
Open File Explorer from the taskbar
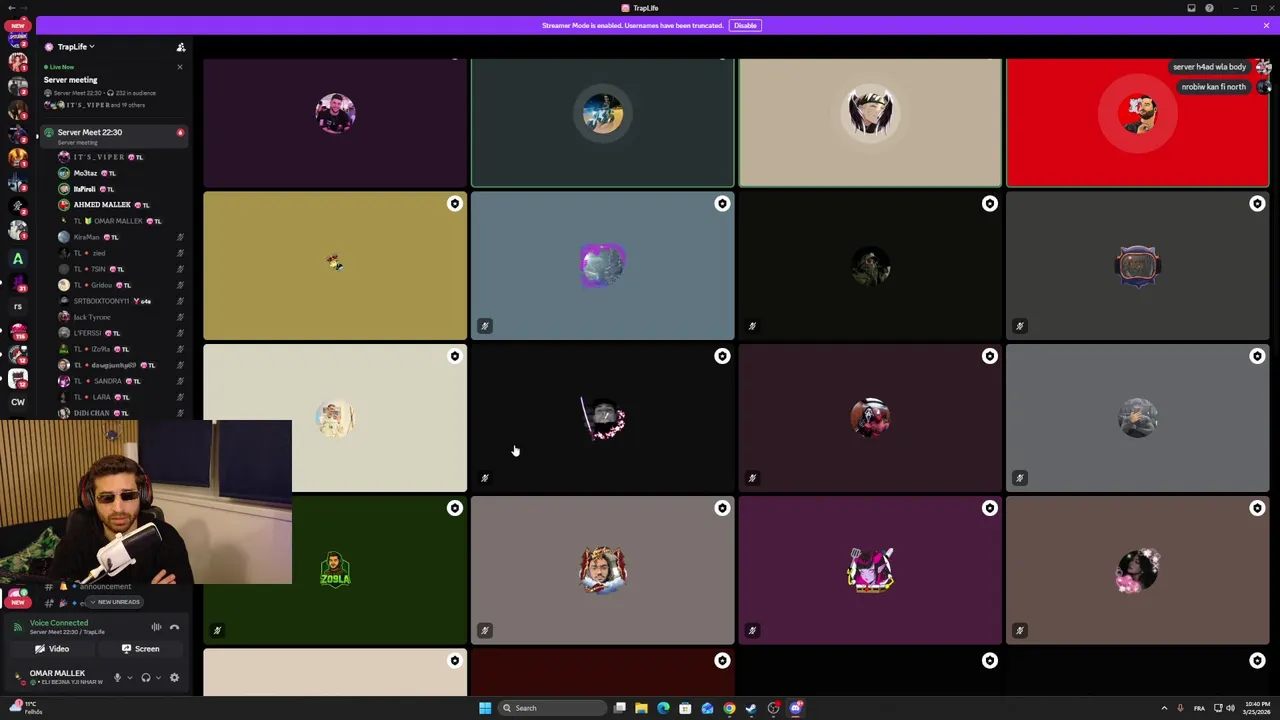click(641, 708)
